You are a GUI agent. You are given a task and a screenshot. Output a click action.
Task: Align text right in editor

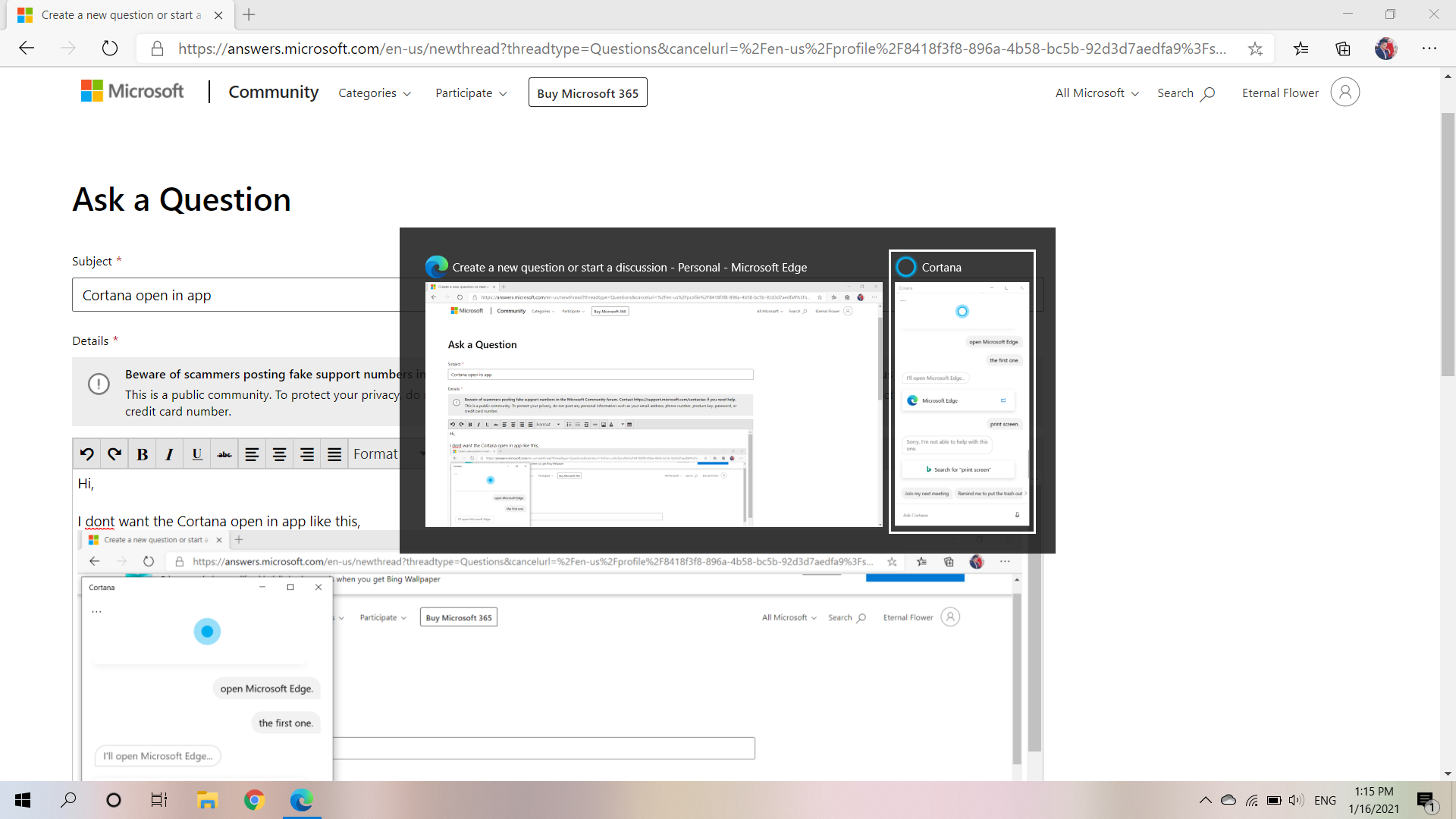click(x=307, y=454)
